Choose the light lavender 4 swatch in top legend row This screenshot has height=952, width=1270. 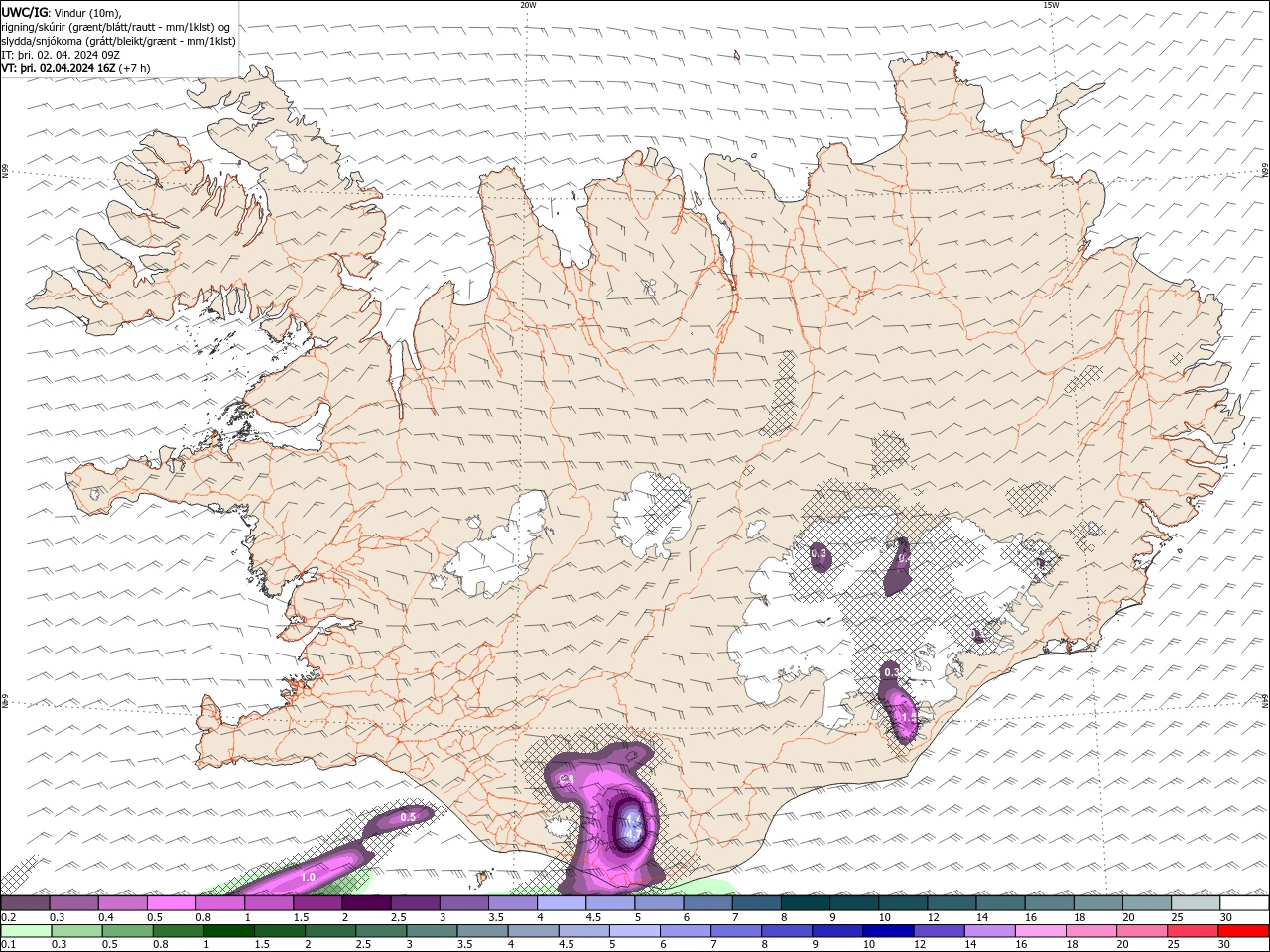coord(562,903)
